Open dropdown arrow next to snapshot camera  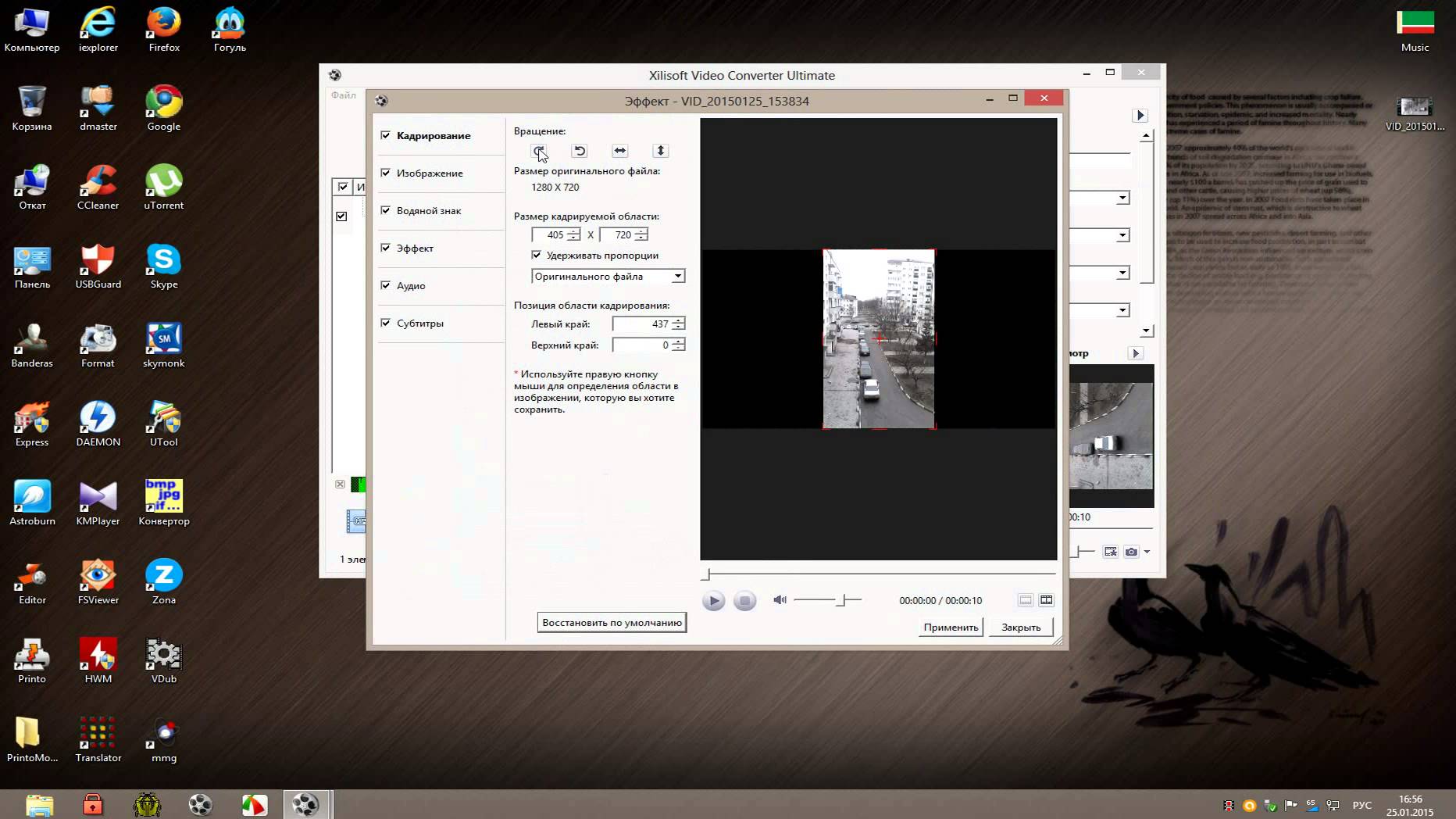(x=1147, y=552)
